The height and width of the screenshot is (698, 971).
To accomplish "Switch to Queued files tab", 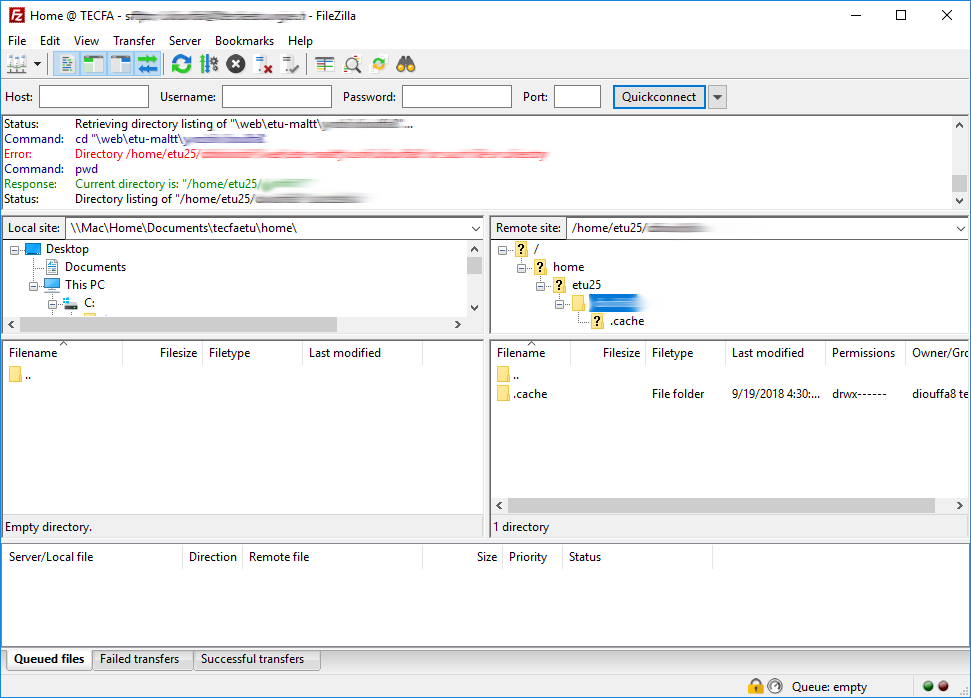I will pos(49,659).
